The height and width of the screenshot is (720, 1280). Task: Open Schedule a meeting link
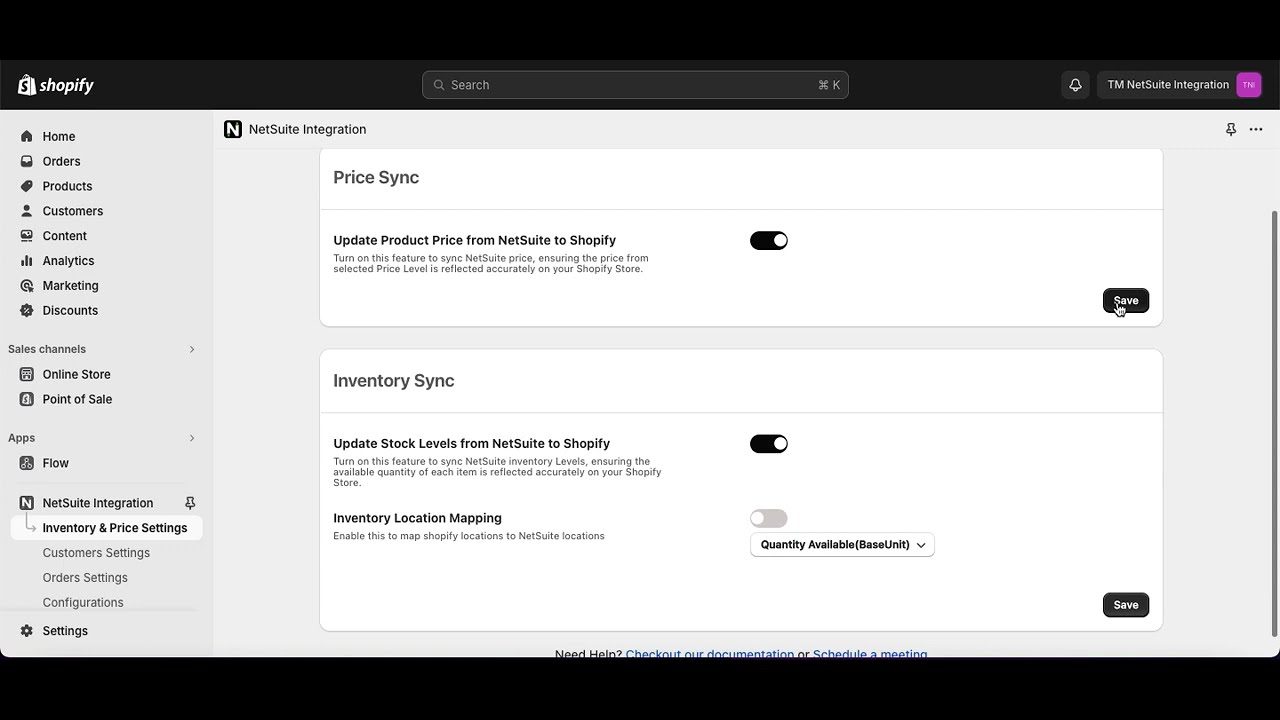click(x=870, y=654)
